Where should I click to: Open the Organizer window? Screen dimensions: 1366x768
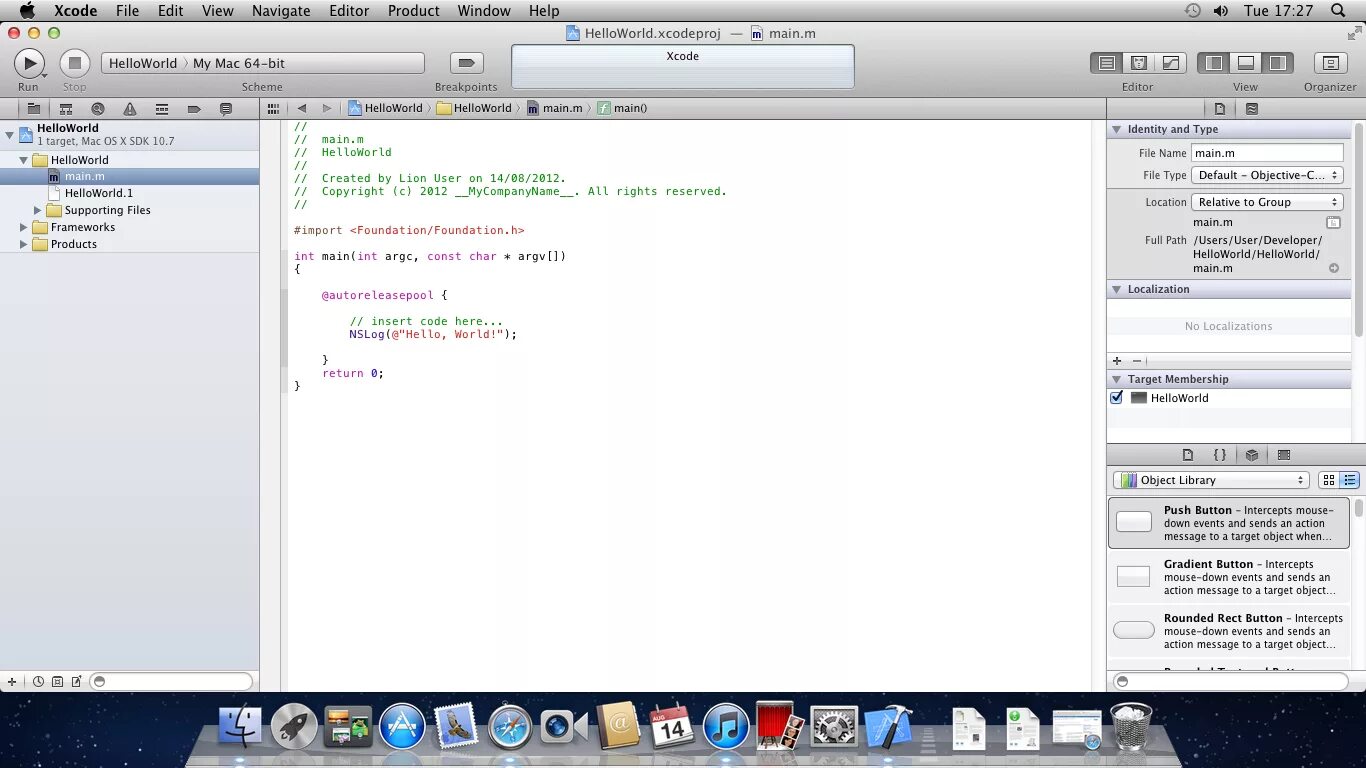1330,63
